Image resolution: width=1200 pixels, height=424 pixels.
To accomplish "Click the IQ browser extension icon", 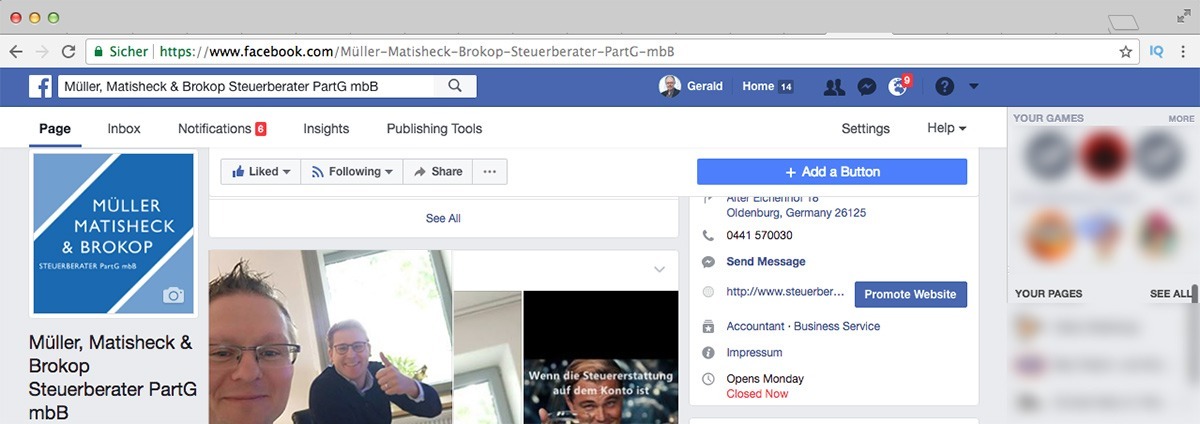I will pyautogui.click(x=1156, y=51).
